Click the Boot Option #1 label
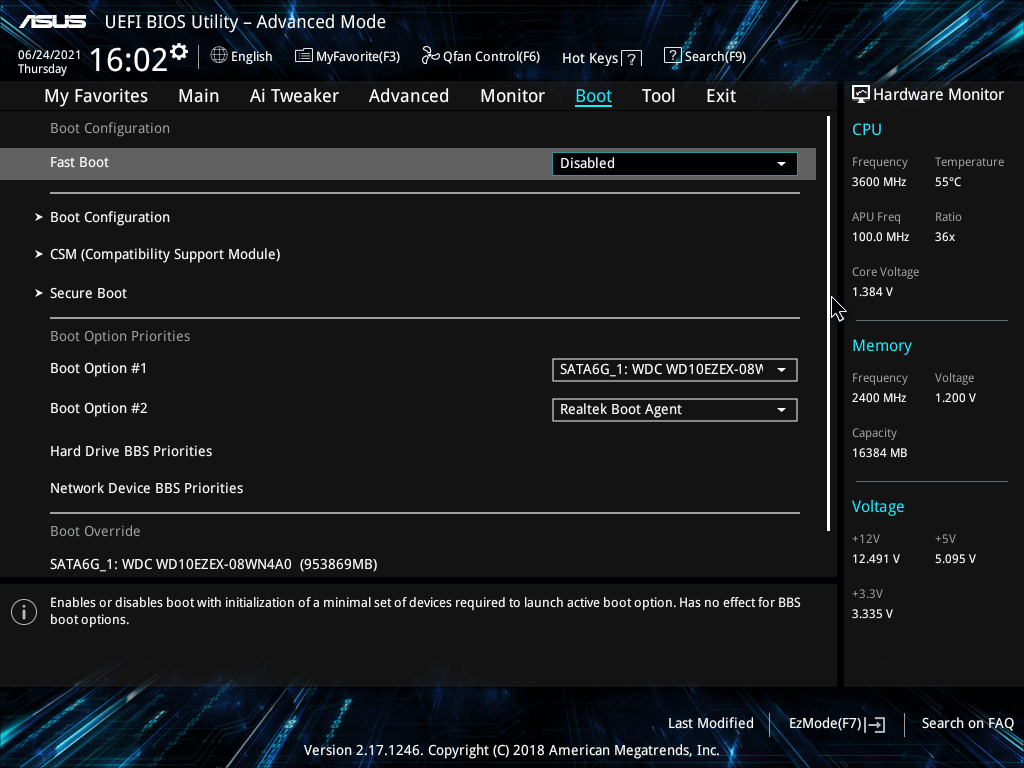1024x768 pixels. click(98, 368)
